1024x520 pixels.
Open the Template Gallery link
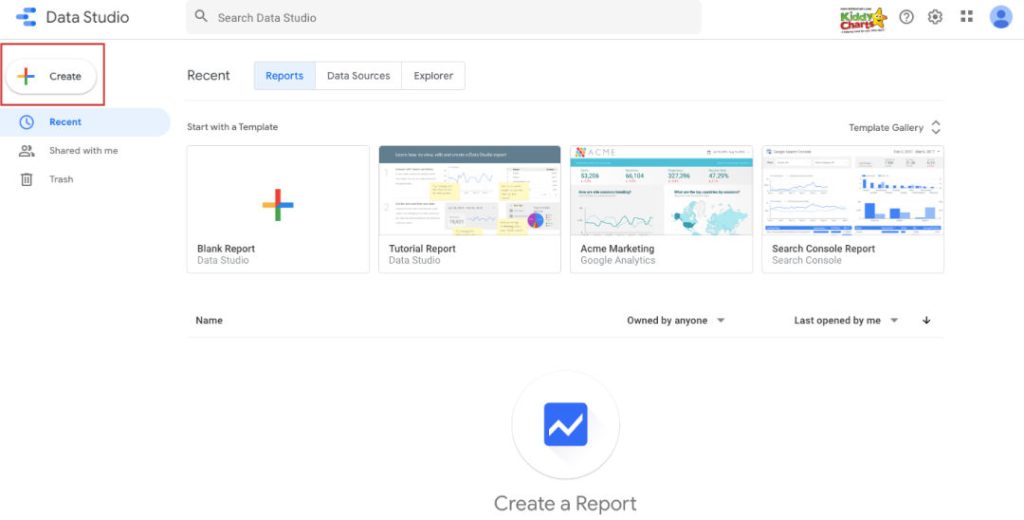886,127
